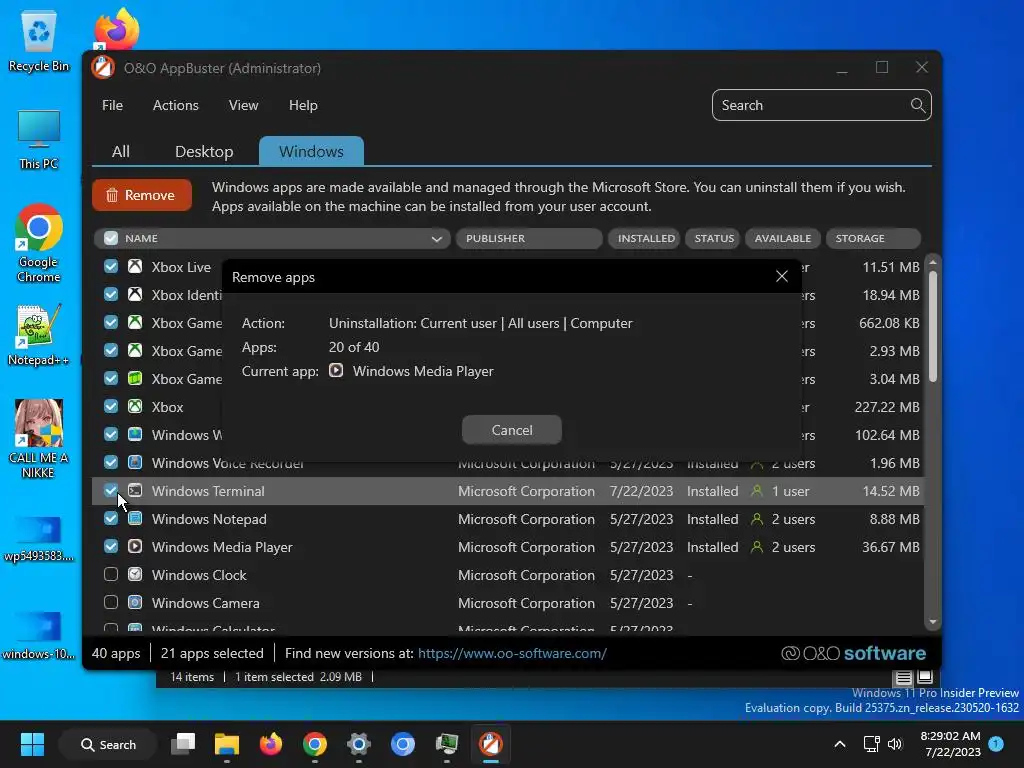
Task: Select Google Chrome desktop shortcut
Action: (x=39, y=244)
